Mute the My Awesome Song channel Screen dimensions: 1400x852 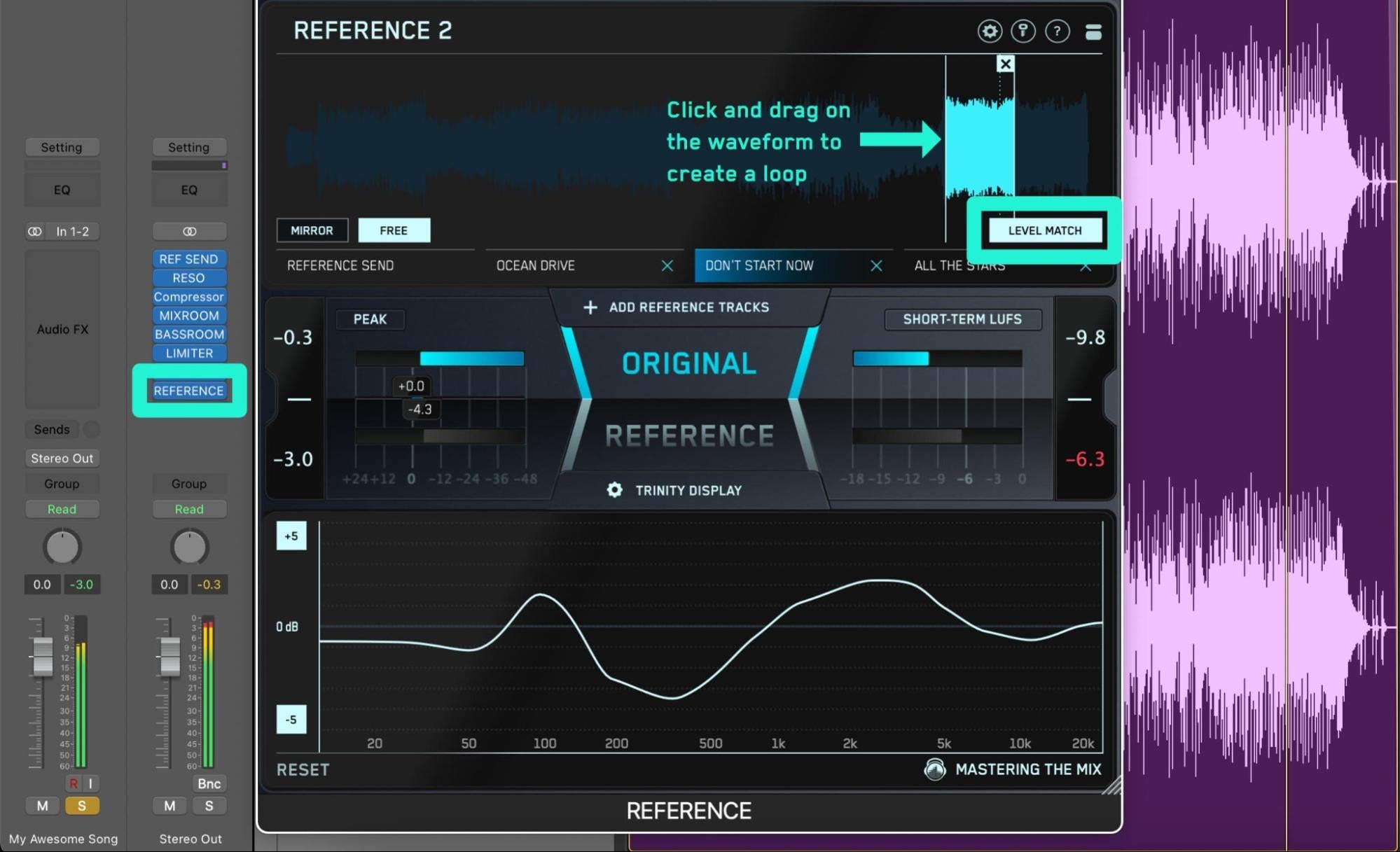[43, 806]
